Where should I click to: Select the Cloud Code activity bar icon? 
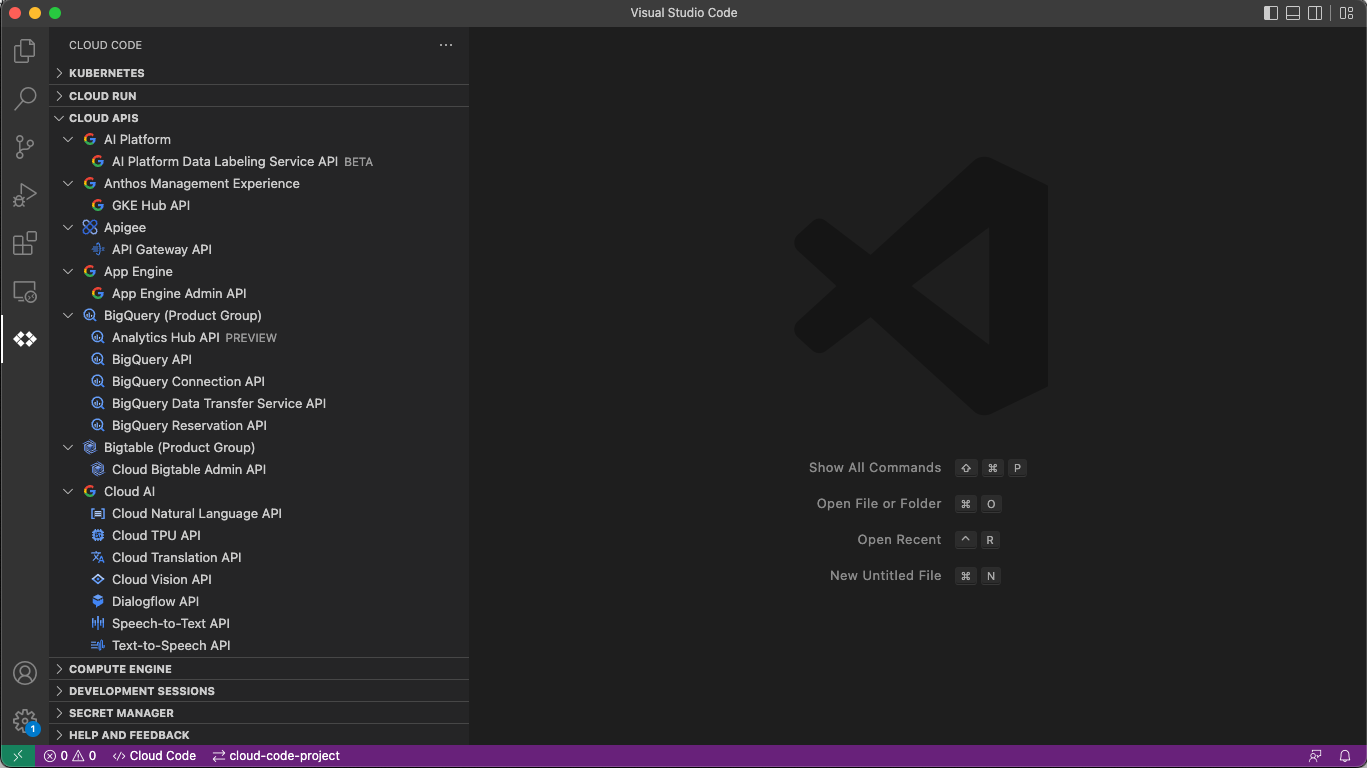[25, 340]
